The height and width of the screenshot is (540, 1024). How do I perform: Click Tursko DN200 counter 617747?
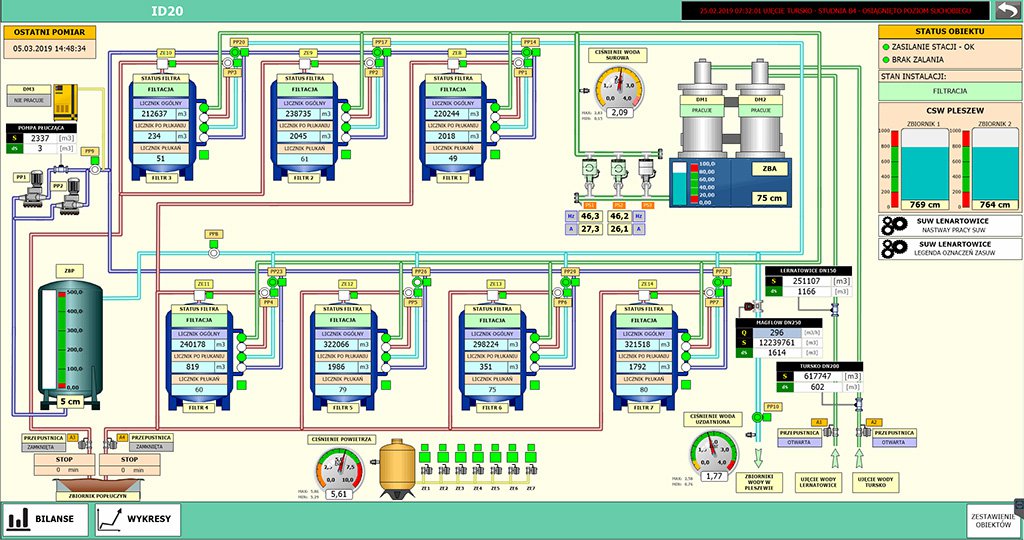pos(816,376)
